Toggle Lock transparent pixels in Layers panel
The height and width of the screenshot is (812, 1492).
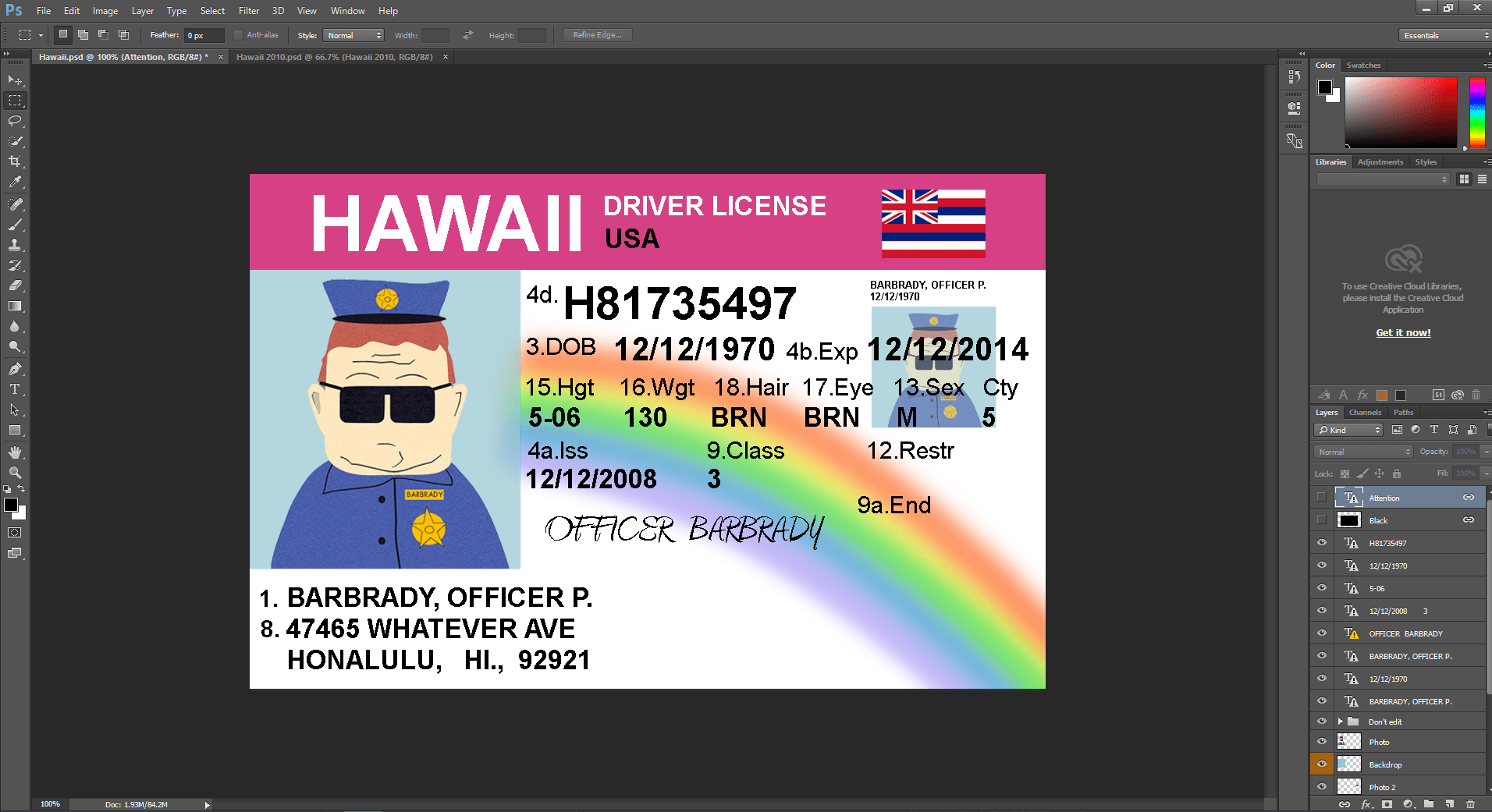point(1344,473)
